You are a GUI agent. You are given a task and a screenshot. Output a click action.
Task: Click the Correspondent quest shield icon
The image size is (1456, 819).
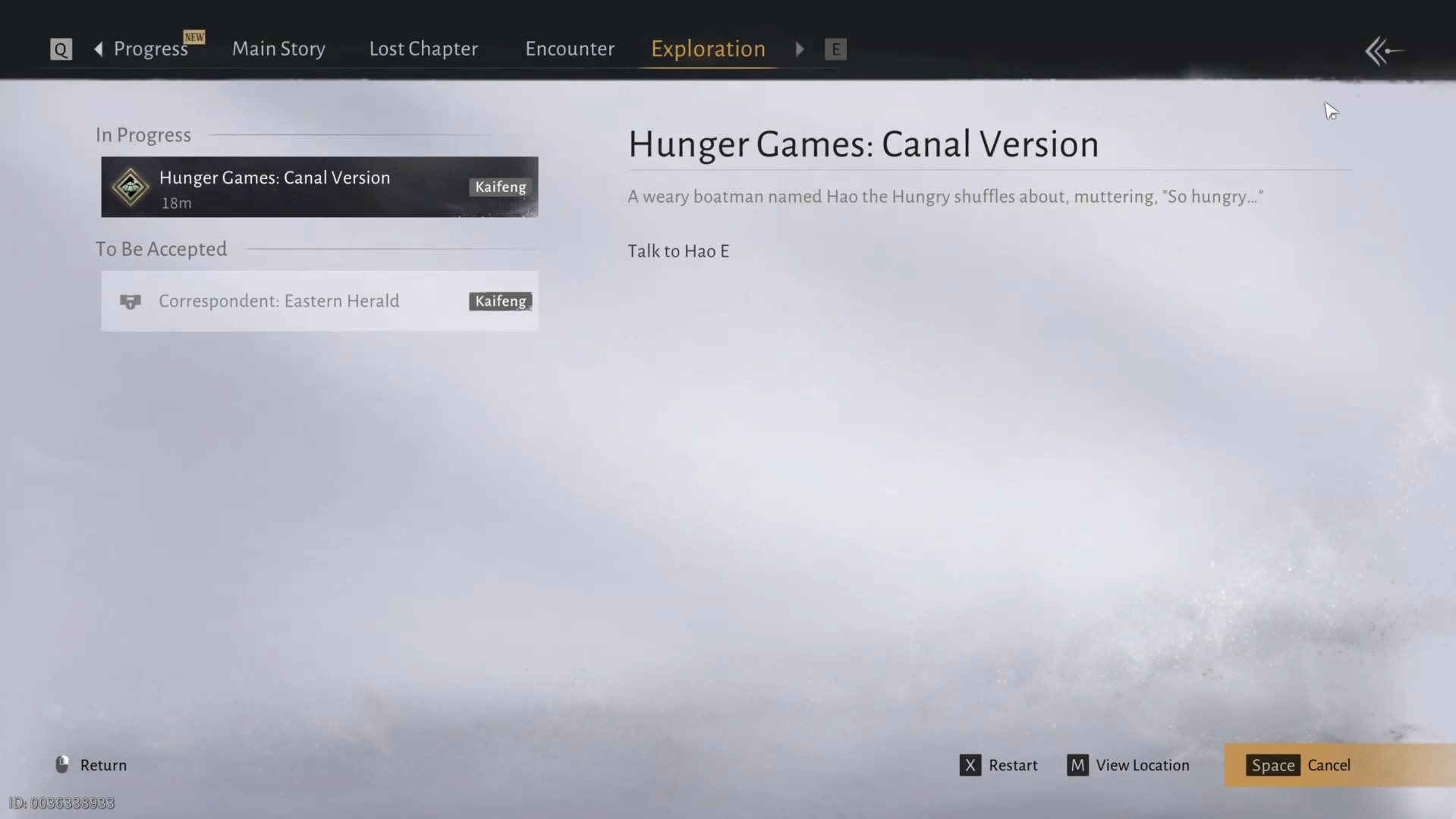[x=131, y=301]
